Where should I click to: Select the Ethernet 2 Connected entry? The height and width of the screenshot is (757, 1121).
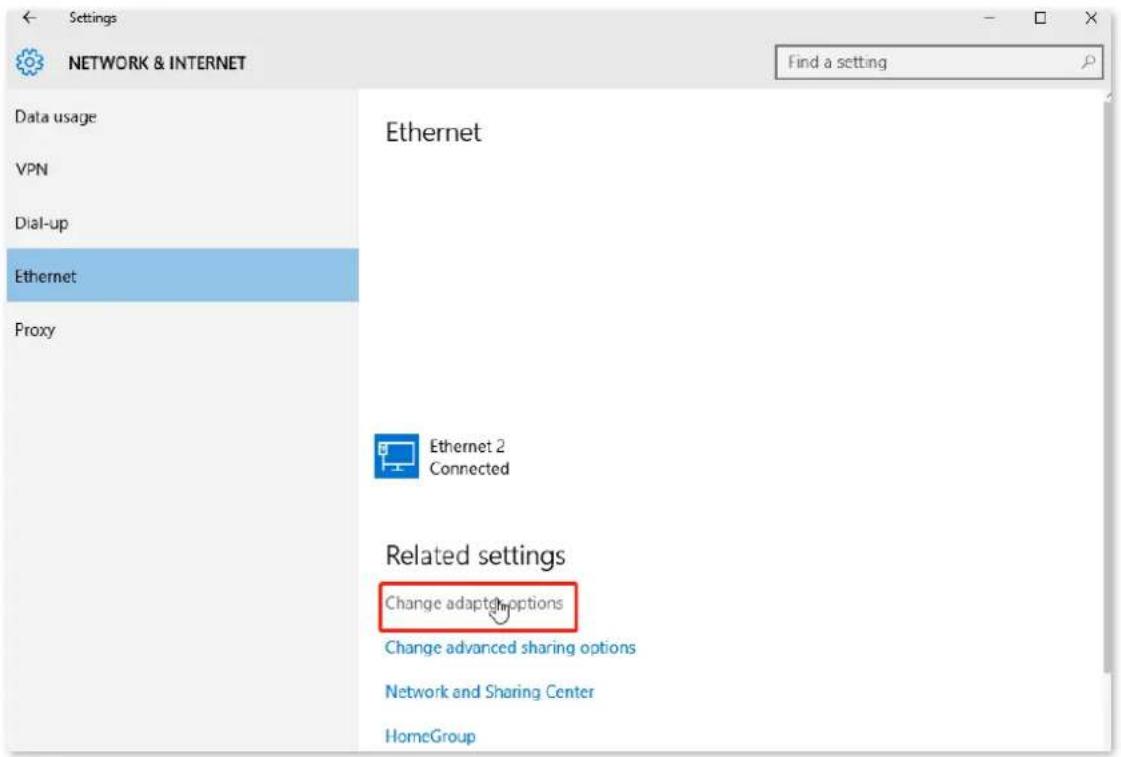pos(442,457)
